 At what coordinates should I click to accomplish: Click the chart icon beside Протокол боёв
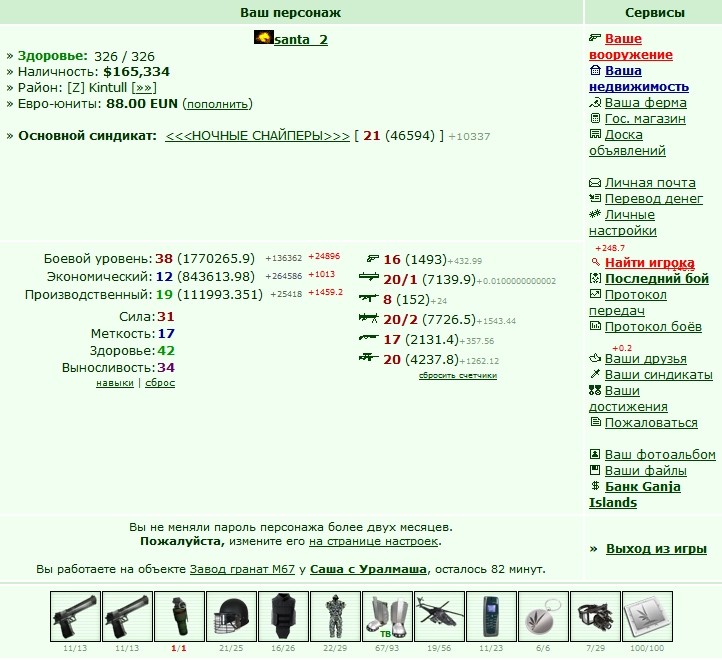[595, 326]
